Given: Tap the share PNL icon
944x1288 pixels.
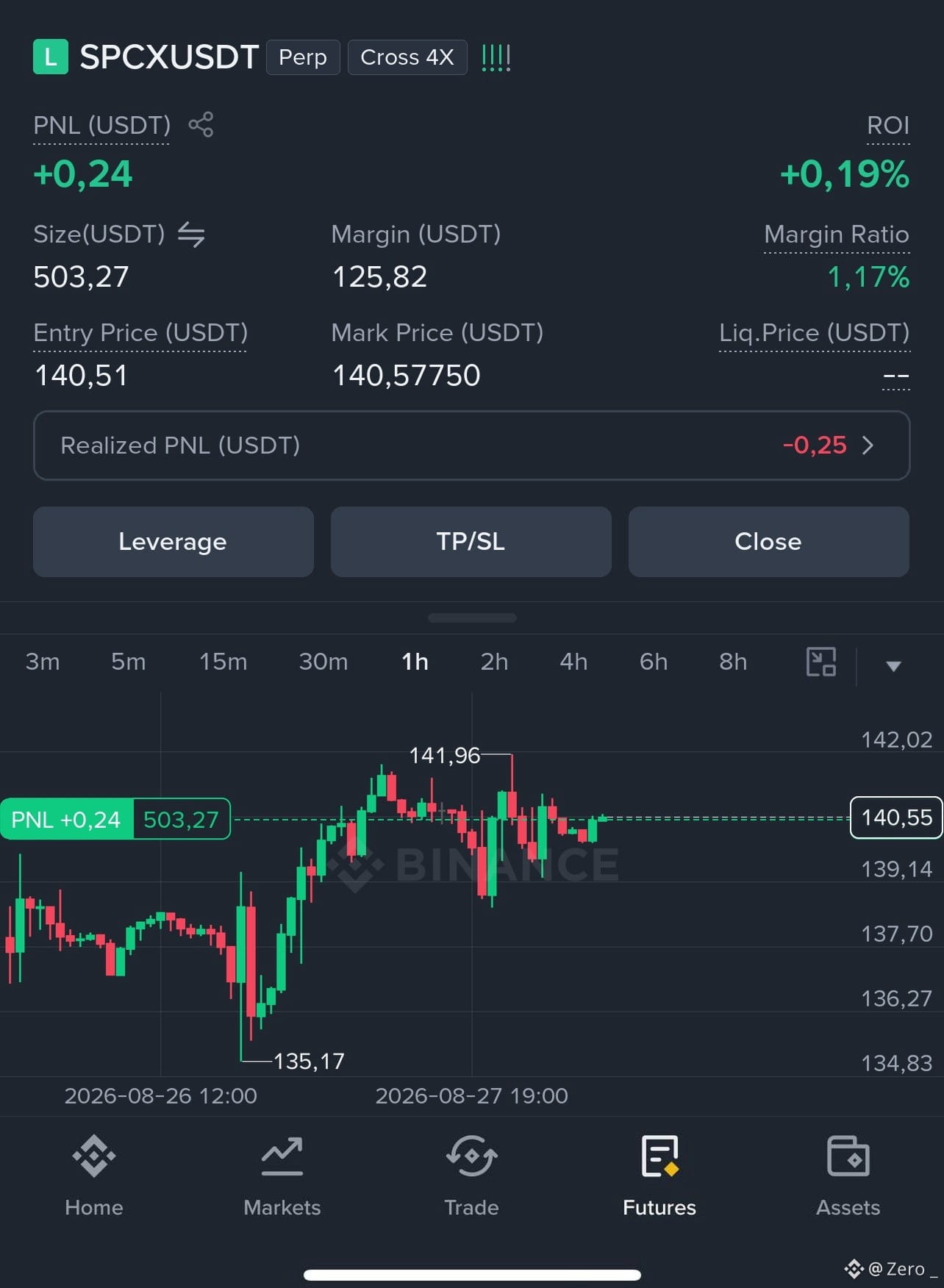Looking at the screenshot, I should (x=201, y=125).
